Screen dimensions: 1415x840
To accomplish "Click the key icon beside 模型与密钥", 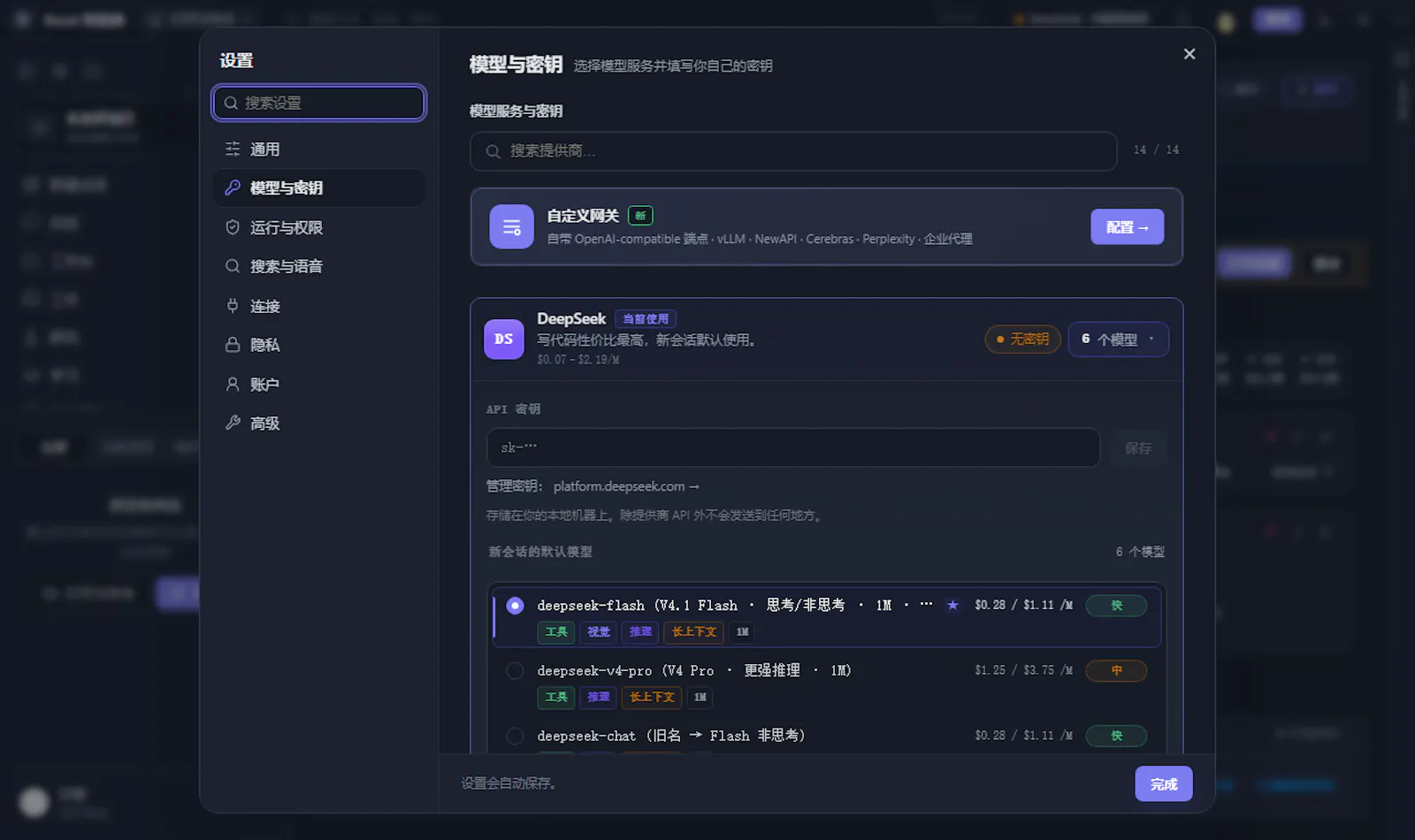I will pyautogui.click(x=233, y=187).
